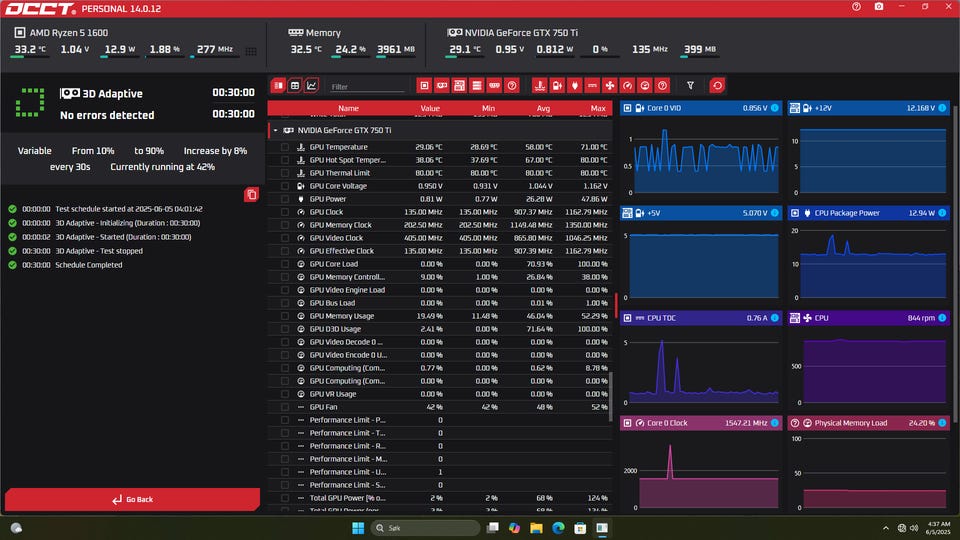The height and width of the screenshot is (540, 960).
Task: Check the GPU Memory Usage checkbox
Action: coord(285,316)
